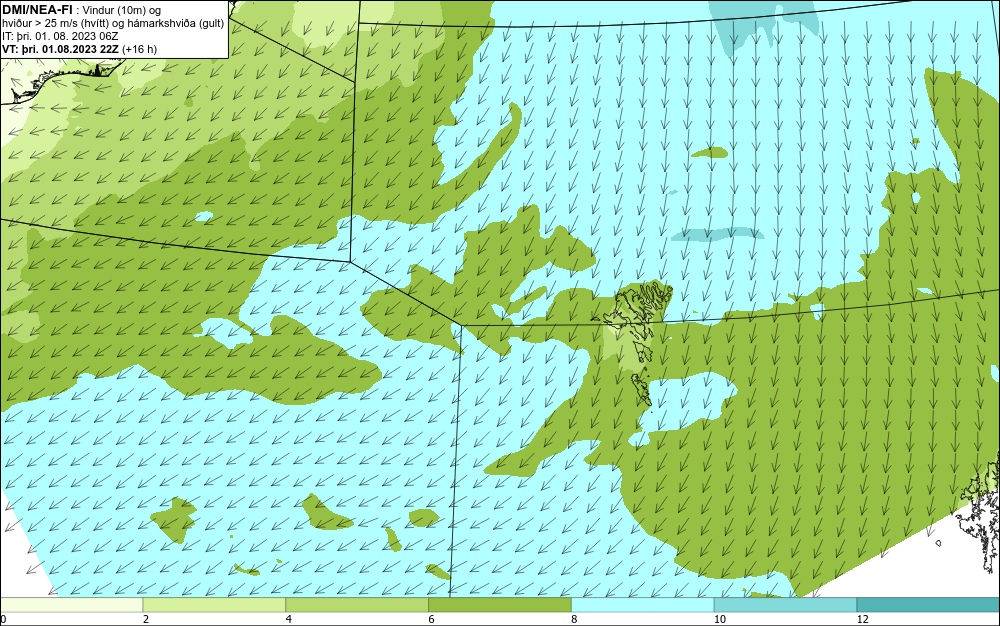Screen dimensions: 1000x626
Task: Click the 10–12 m/s turquoise swatch
Action: pos(786,604)
